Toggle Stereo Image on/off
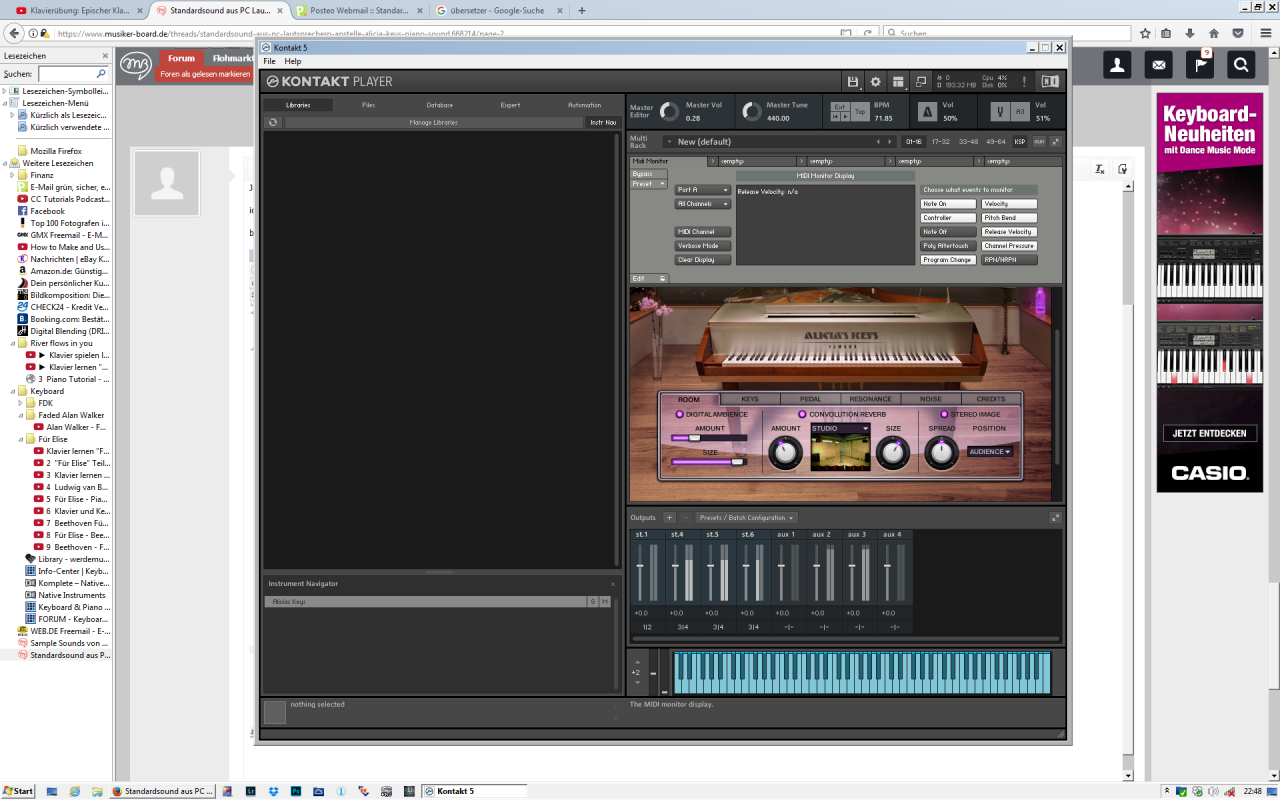 943,414
